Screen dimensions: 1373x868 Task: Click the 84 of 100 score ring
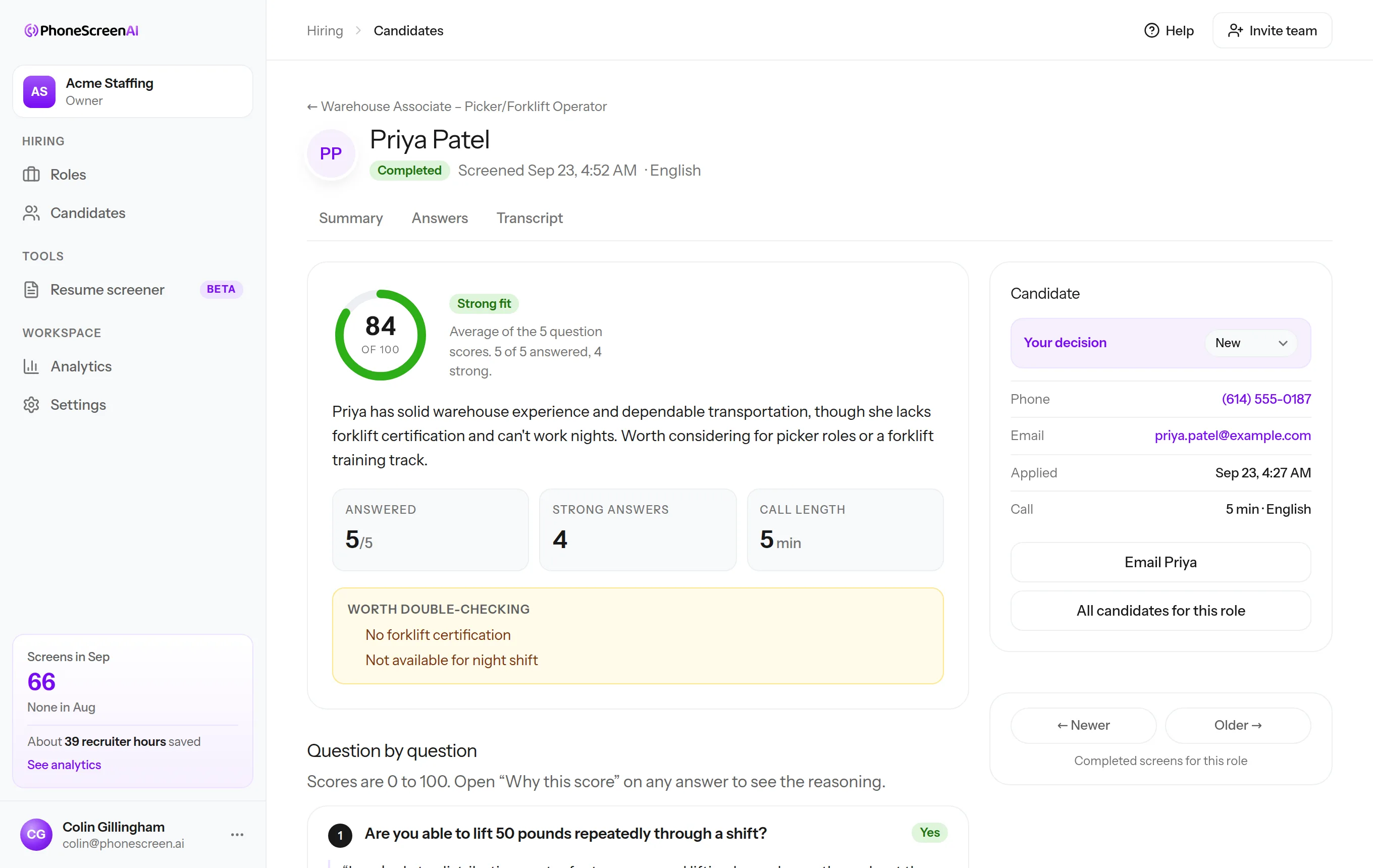pyautogui.click(x=380, y=335)
